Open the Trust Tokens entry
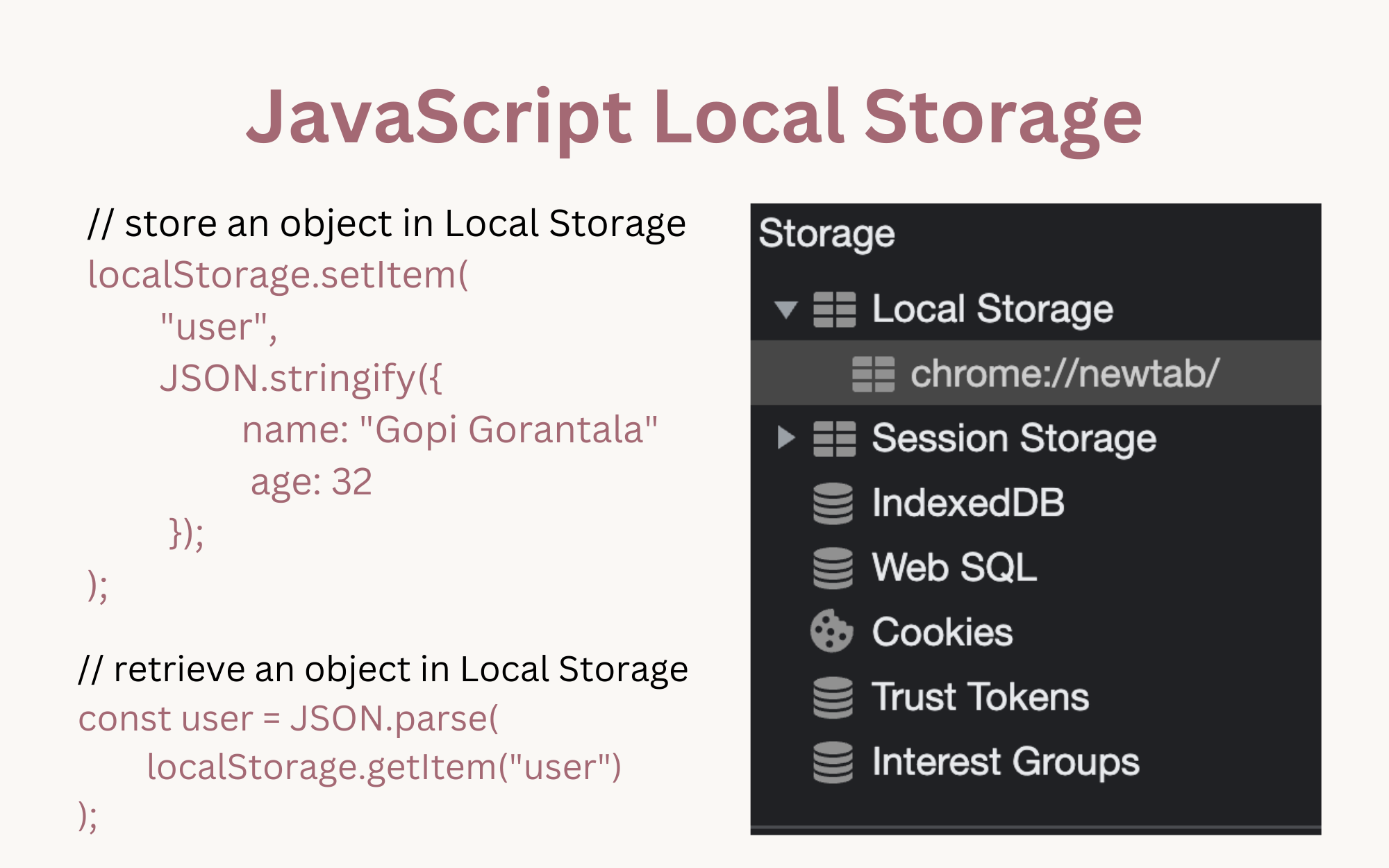Image resolution: width=1389 pixels, height=868 pixels. tap(980, 696)
